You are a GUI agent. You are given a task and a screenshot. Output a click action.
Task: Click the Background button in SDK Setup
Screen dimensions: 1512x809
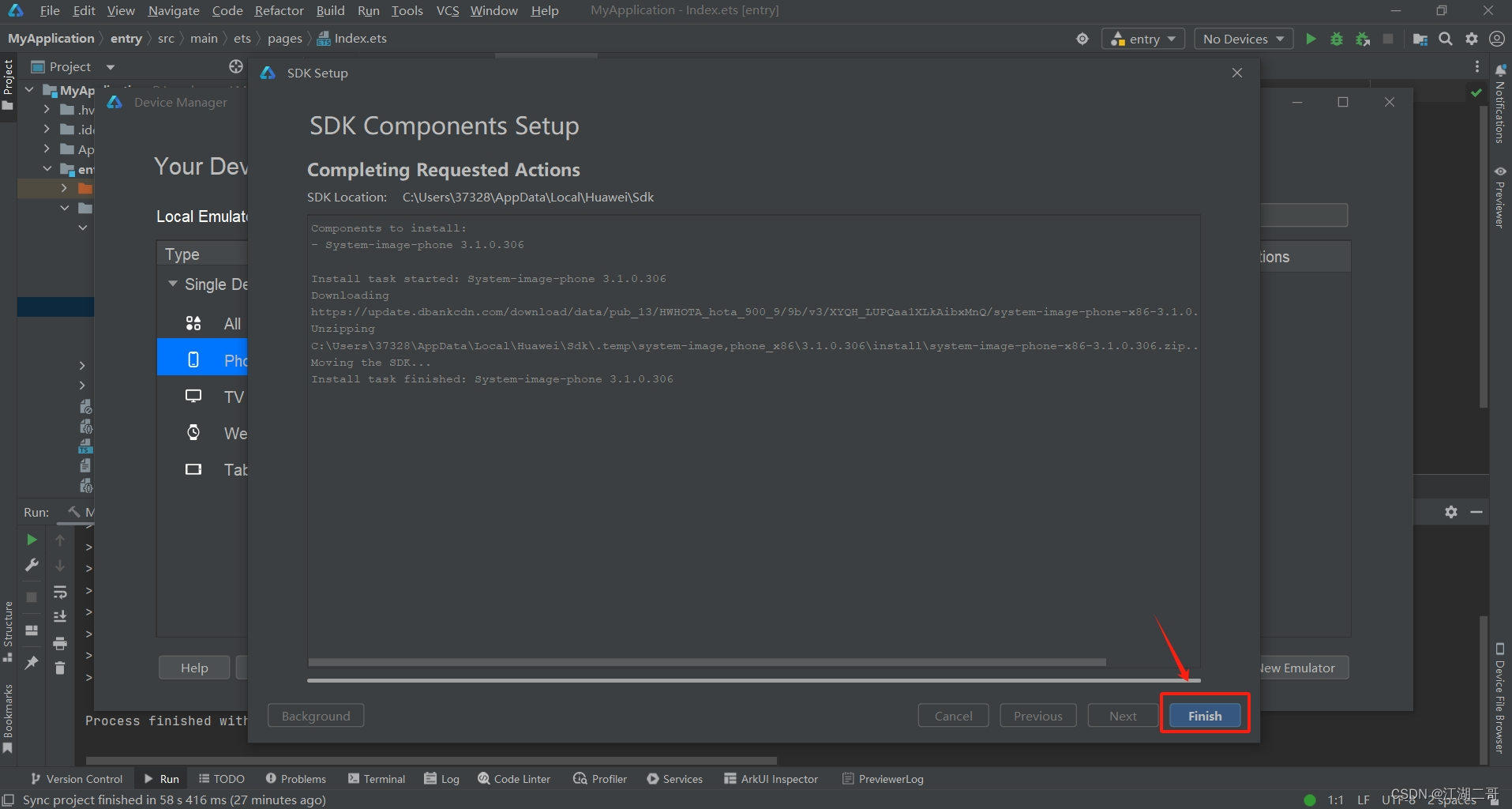(x=316, y=716)
